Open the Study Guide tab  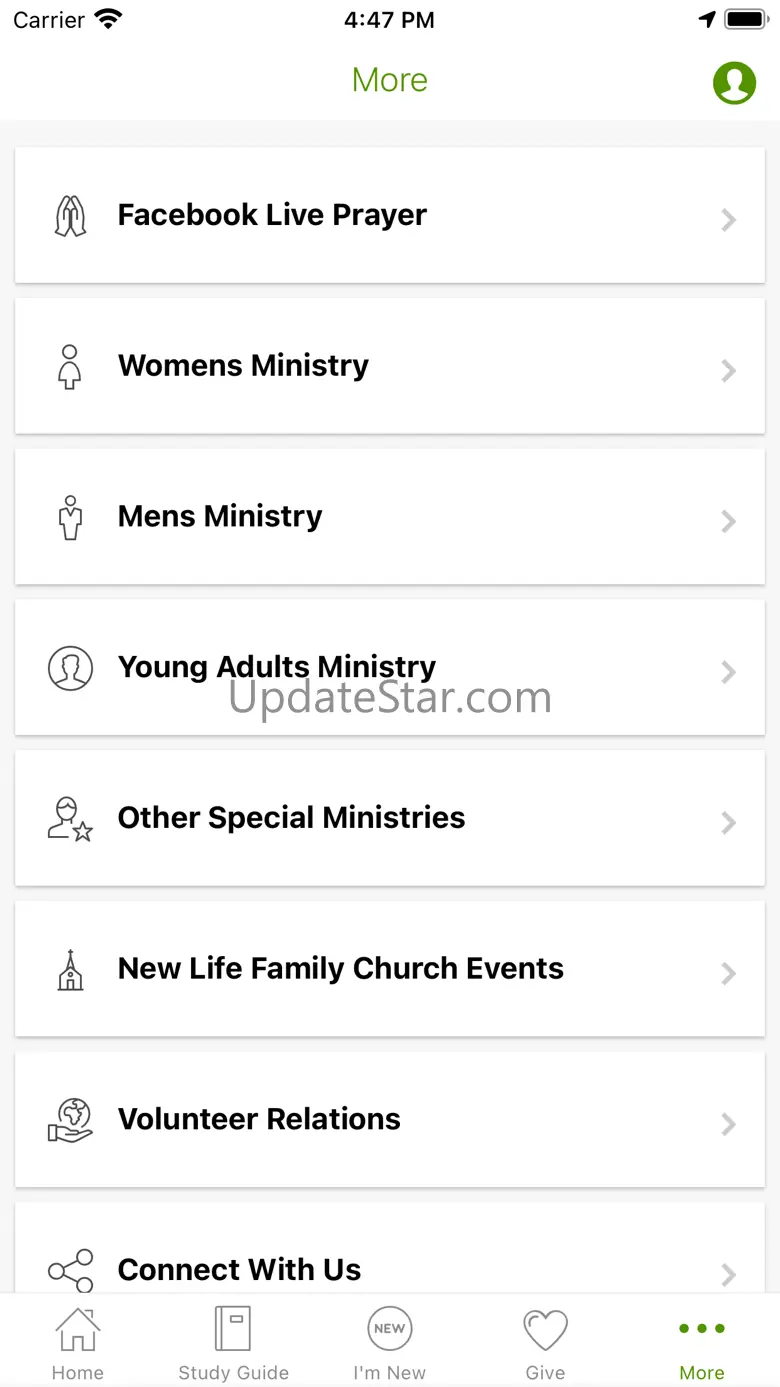point(233,1342)
